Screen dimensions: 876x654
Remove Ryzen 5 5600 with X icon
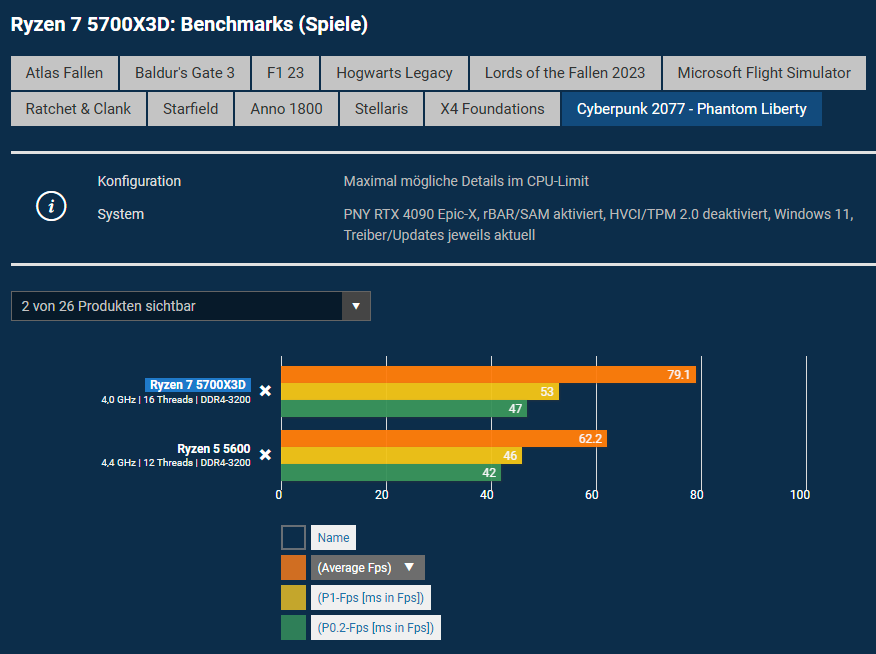pos(266,455)
